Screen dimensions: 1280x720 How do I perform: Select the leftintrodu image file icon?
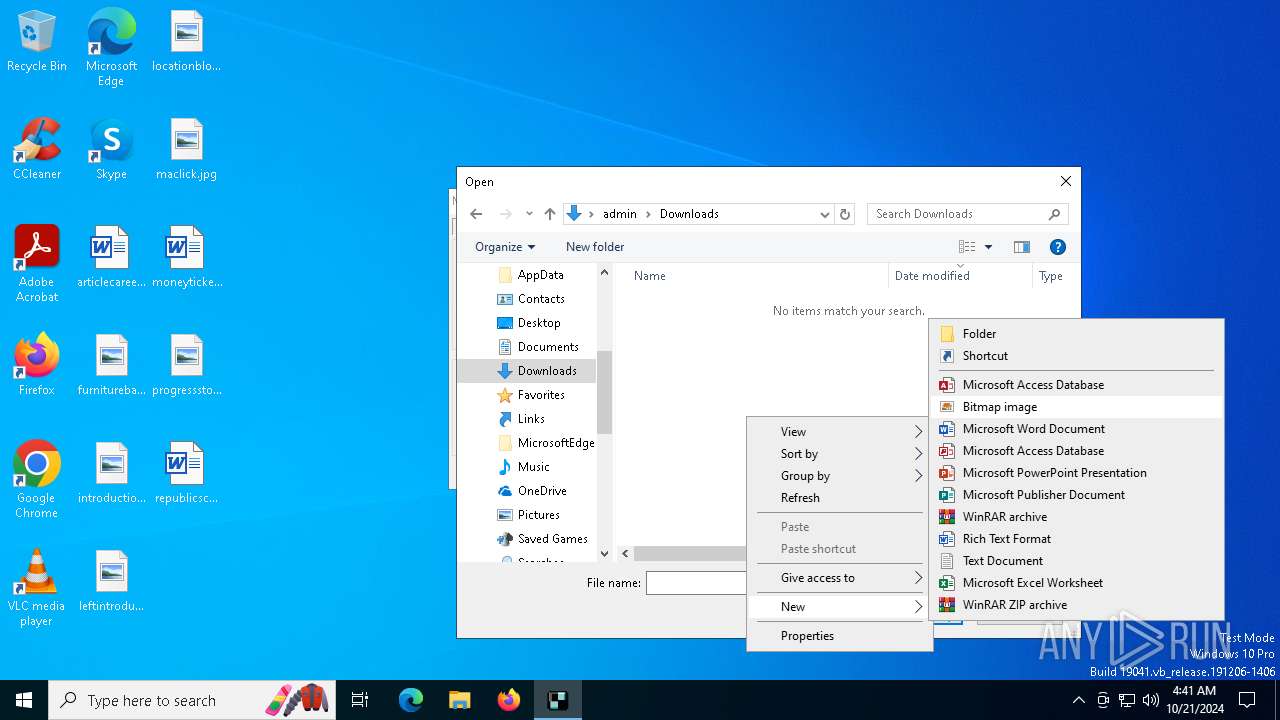pos(111,582)
